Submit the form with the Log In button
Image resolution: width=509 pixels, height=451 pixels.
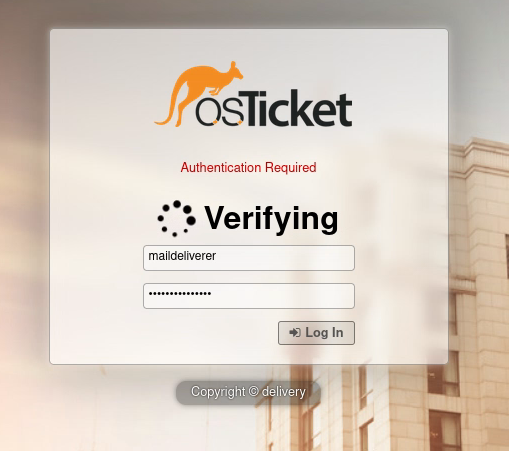click(316, 333)
